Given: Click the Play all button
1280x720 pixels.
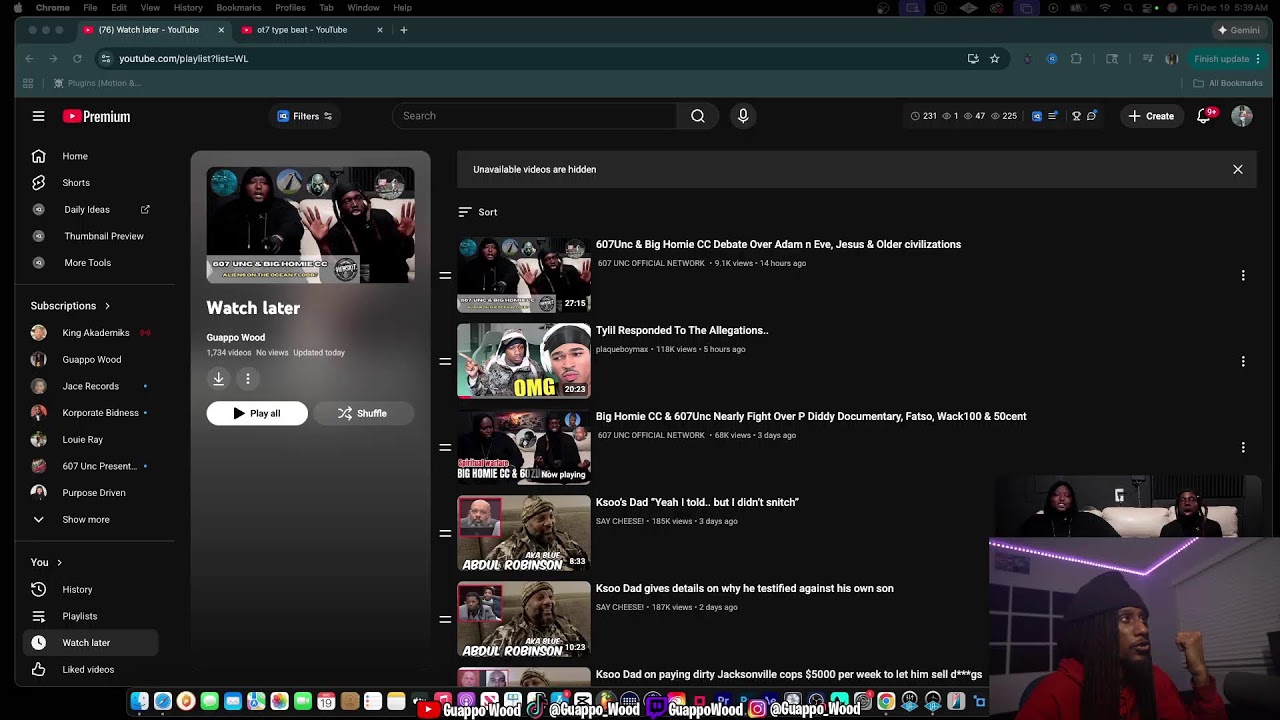Looking at the screenshot, I should (257, 413).
